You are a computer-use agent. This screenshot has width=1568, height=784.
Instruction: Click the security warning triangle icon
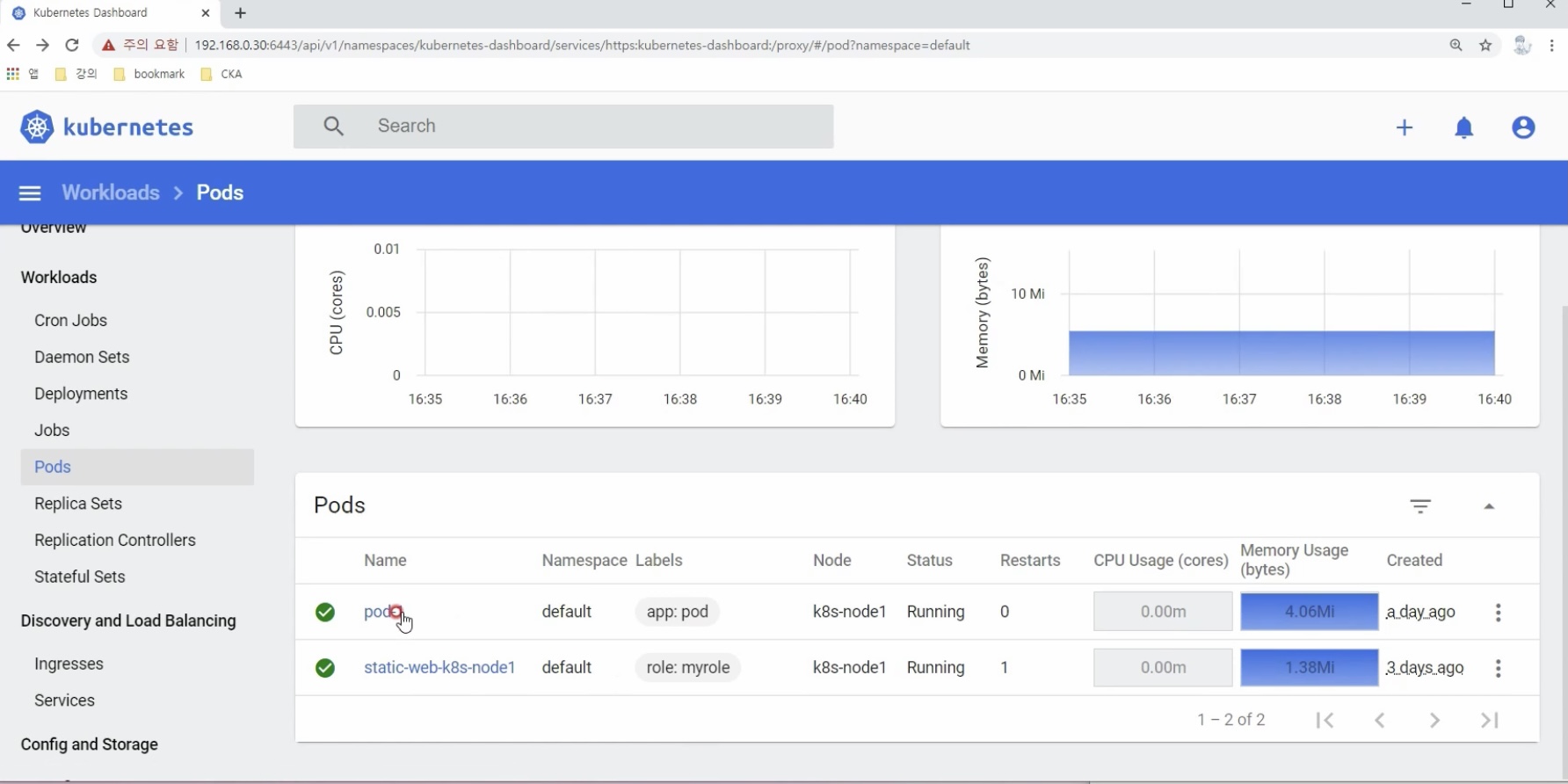pyautogui.click(x=108, y=46)
